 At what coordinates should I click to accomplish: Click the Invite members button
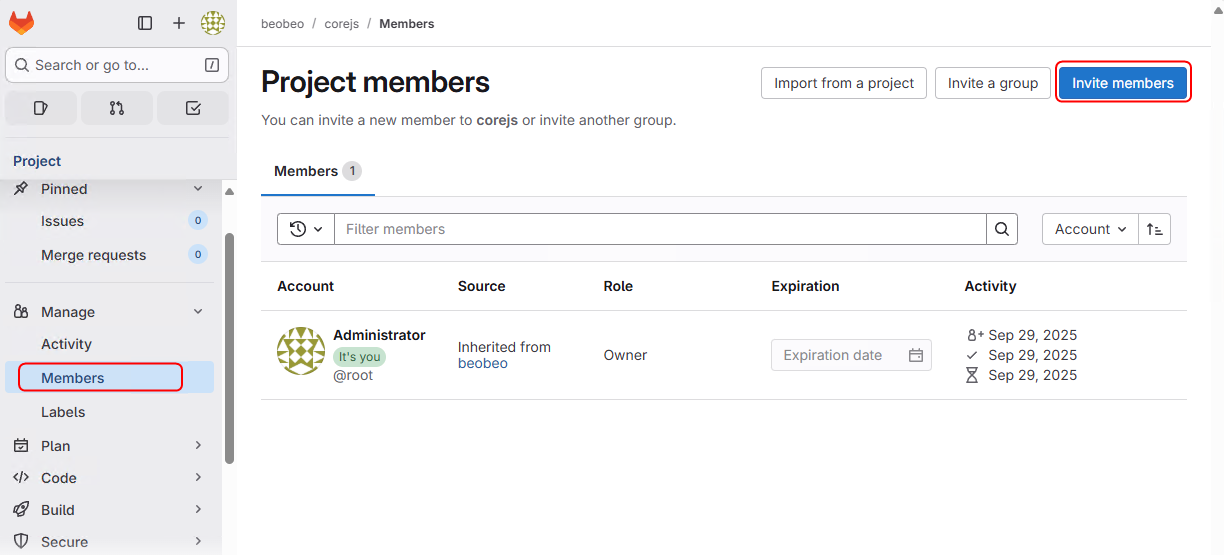pyautogui.click(x=1123, y=83)
